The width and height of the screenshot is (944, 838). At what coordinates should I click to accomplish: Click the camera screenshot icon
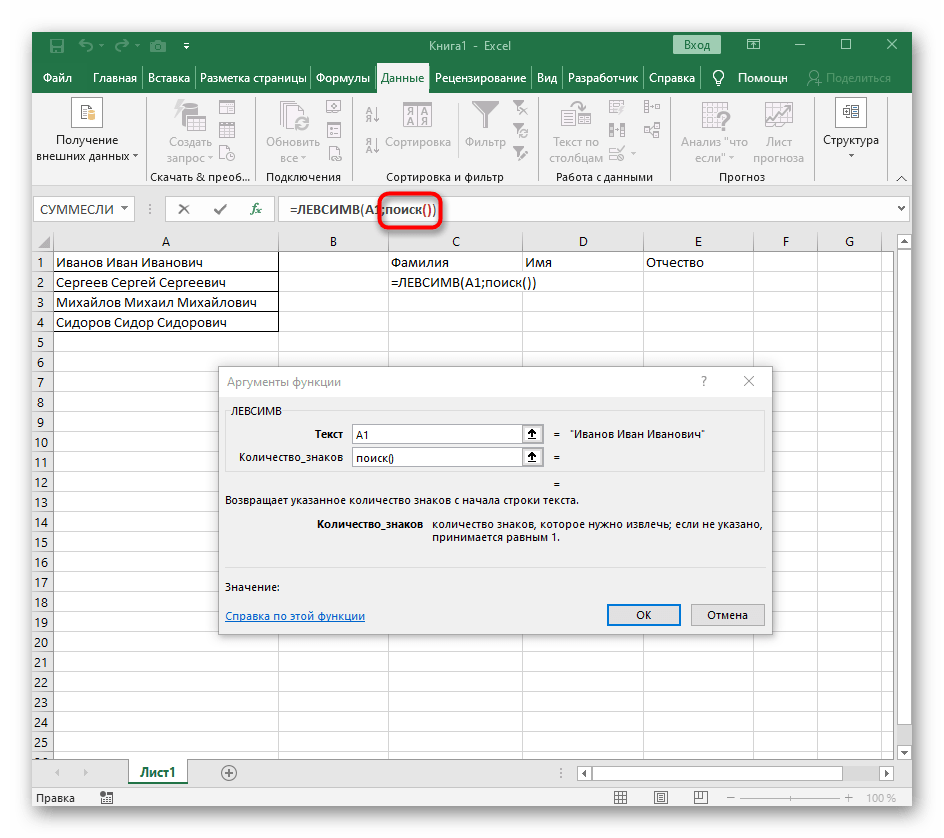pyautogui.click(x=158, y=46)
